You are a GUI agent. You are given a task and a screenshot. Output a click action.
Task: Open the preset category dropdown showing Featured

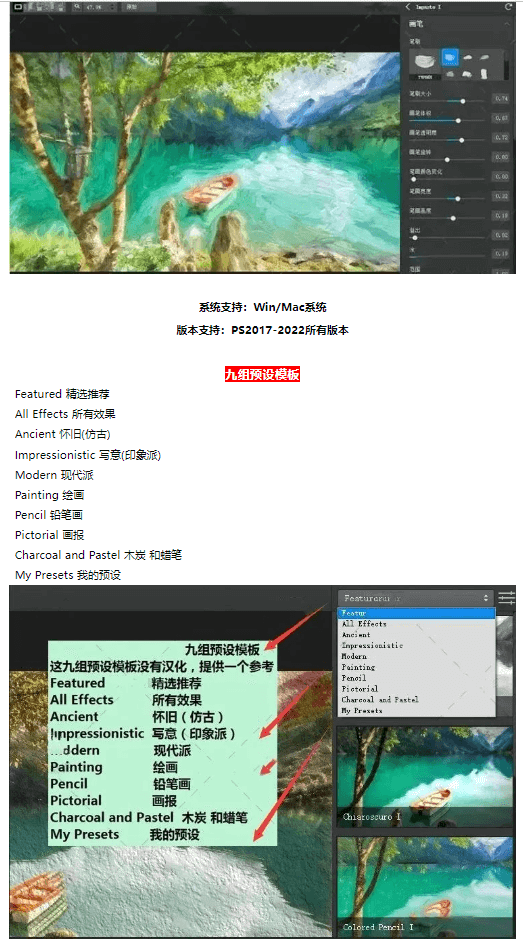(x=416, y=598)
